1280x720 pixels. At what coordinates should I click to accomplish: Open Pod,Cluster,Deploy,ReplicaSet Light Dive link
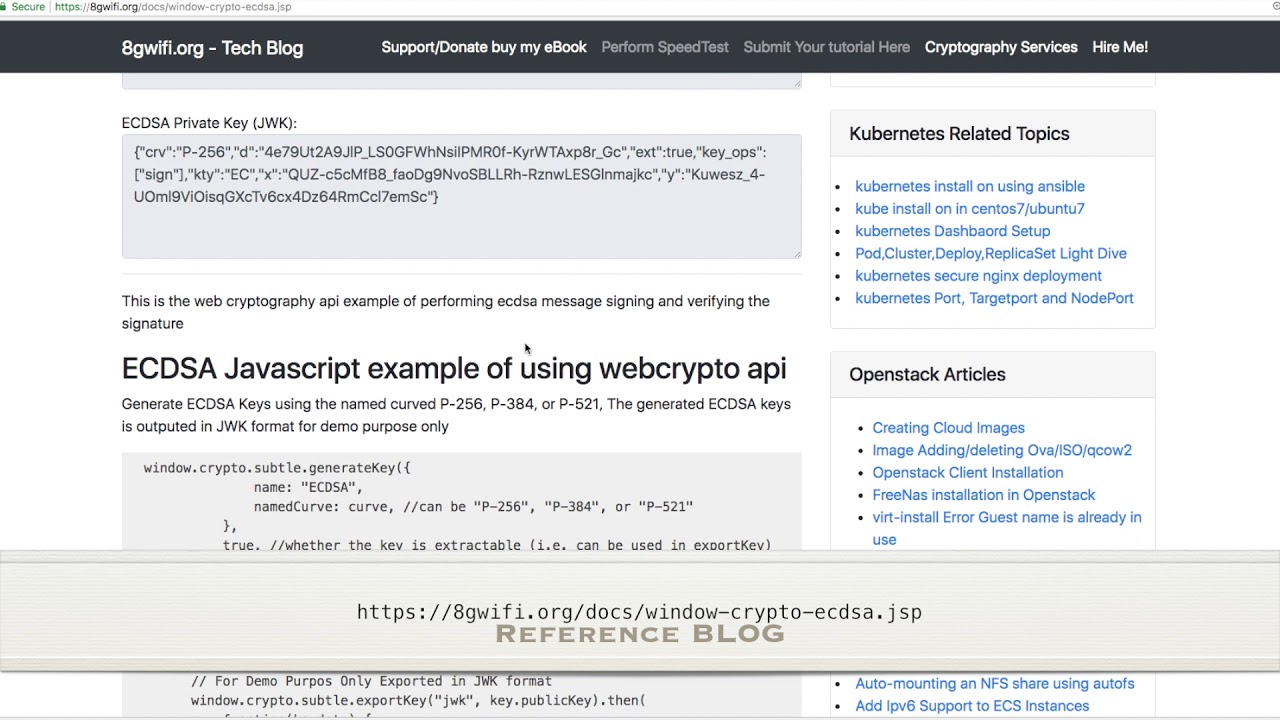click(x=991, y=253)
